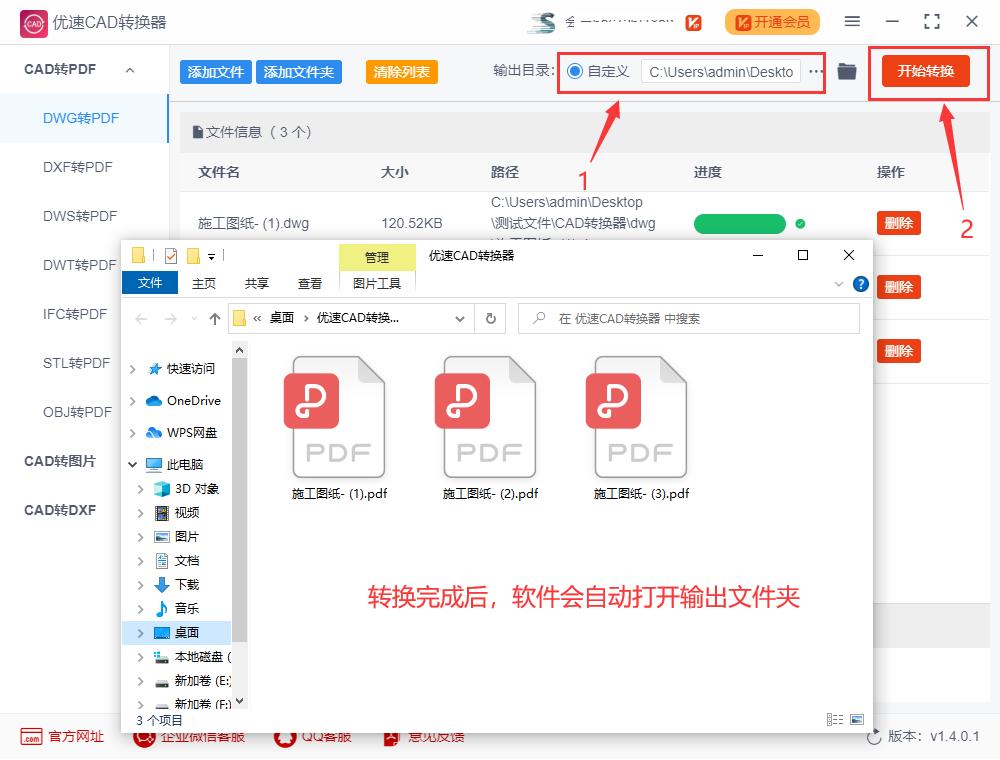Click the version refresh icon near v1.4.0.1
This screenshot has height=760, width=1000.
pyautogui.click(x=873, y=737)
